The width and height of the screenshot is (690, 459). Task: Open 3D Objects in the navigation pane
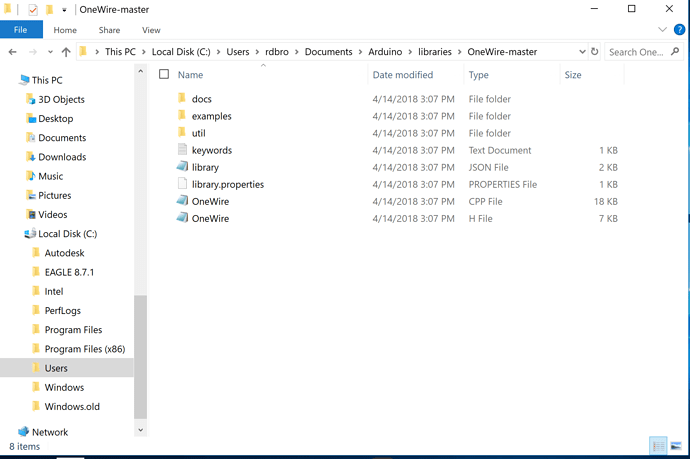coord(61,99)
